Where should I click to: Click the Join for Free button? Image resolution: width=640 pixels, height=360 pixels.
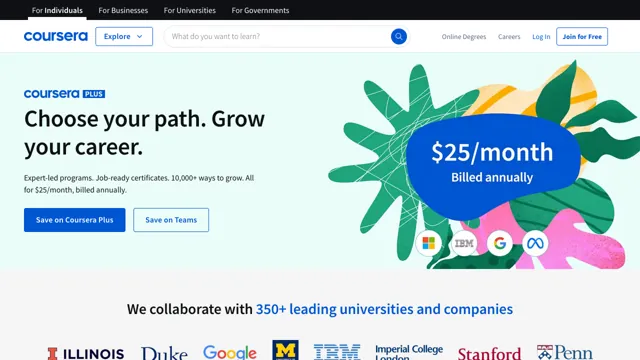pos(582,36)
